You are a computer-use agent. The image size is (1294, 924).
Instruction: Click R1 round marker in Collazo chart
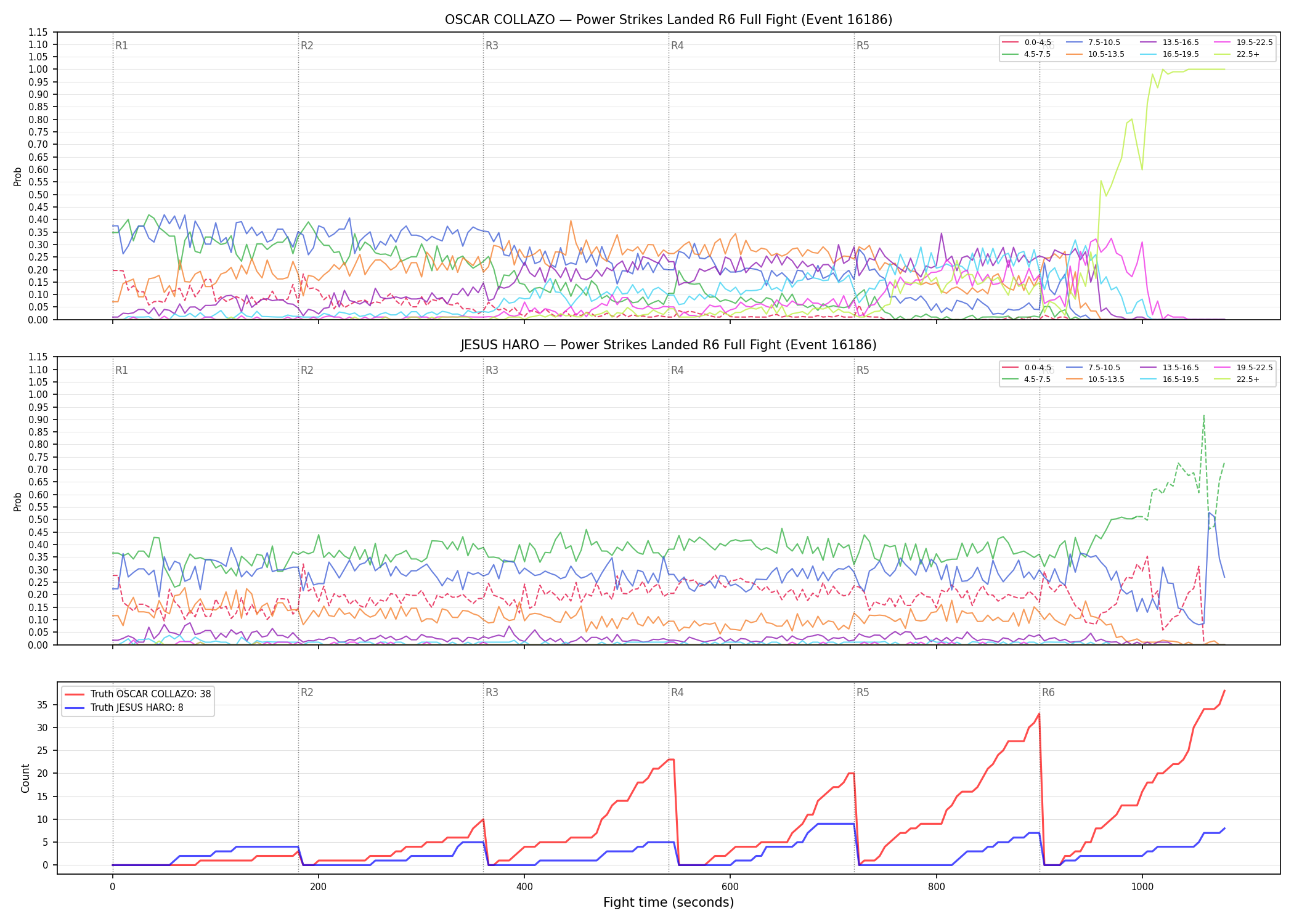121,46
